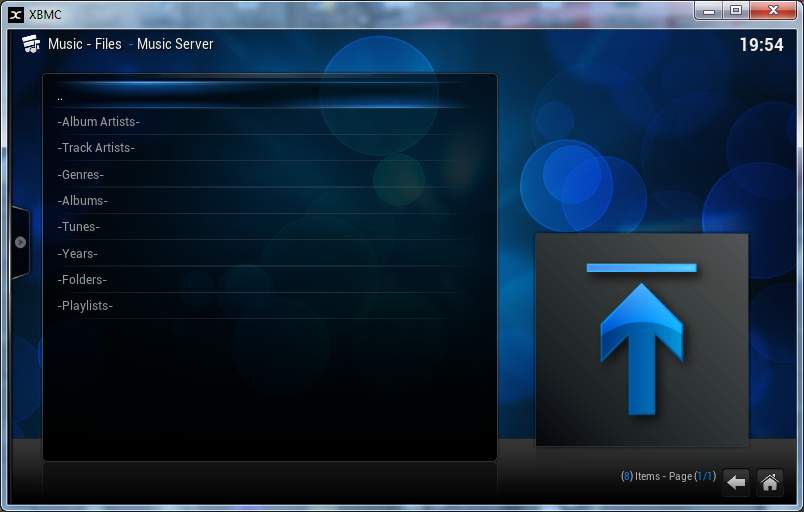Click the Music - Files breadcrumb text
This screenshot has width=804, height=512.
click(85, 44)
